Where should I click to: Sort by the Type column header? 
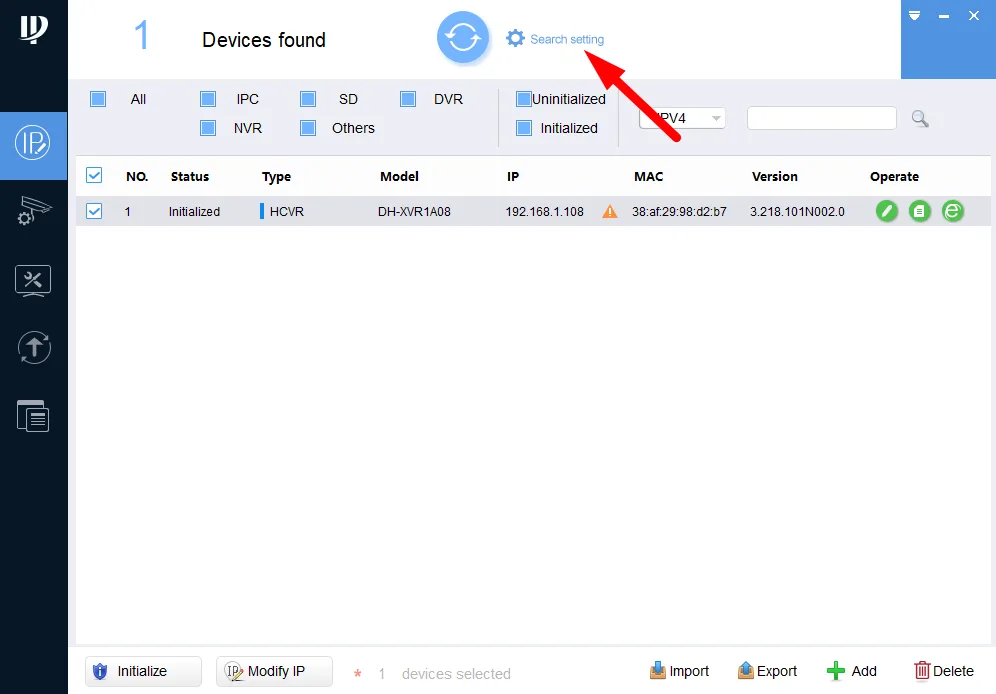[276, 177]
